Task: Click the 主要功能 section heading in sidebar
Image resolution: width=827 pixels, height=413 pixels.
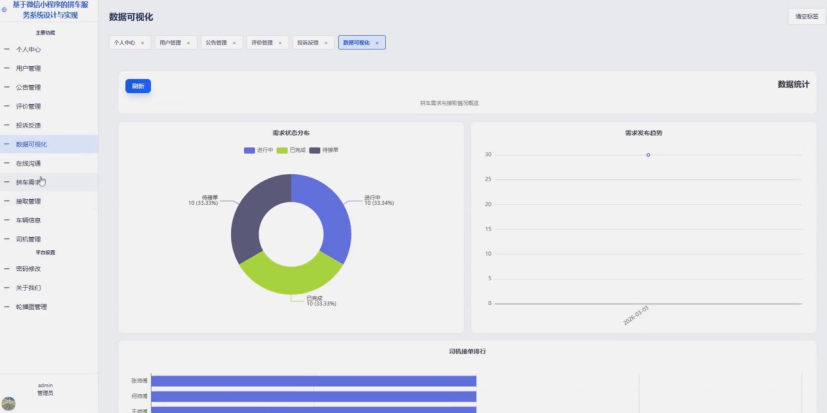Action: [x=45, y=33]
